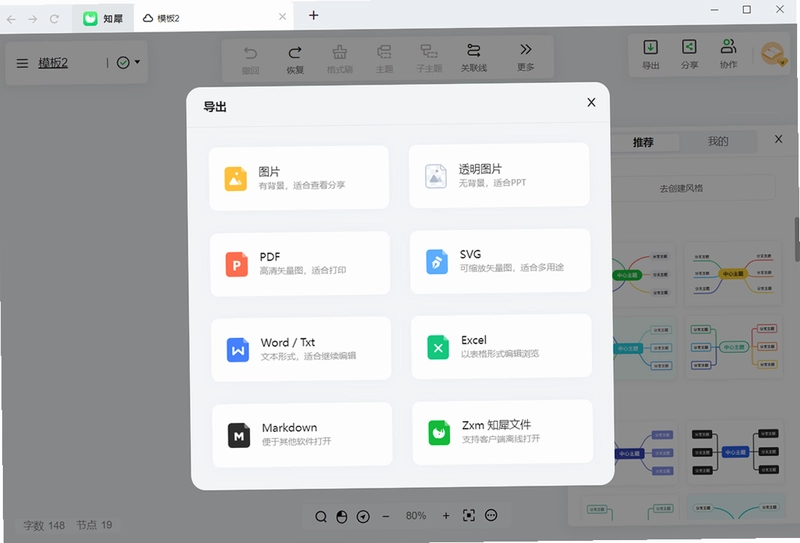800x543 pixels.
Task: Click the user avatar in top right
Action: coord(773,54)
